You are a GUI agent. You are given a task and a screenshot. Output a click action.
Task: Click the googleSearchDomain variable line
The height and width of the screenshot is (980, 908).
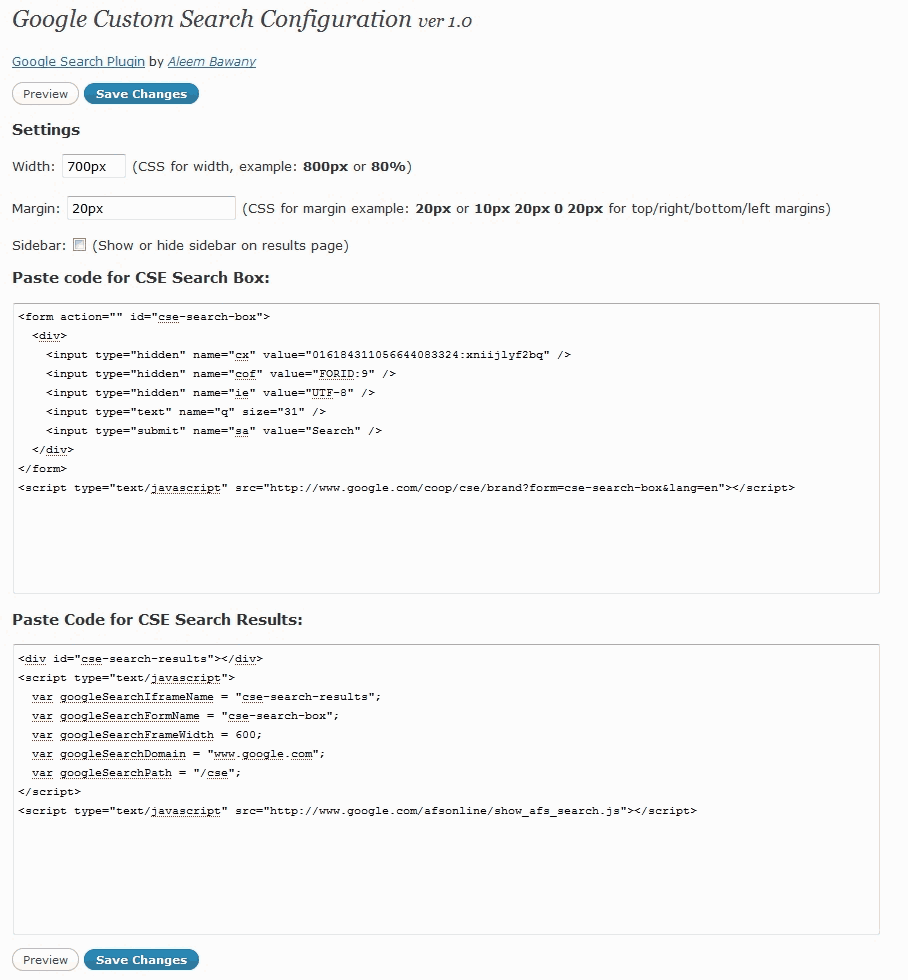pyautogui.click(x=178, y=754)
